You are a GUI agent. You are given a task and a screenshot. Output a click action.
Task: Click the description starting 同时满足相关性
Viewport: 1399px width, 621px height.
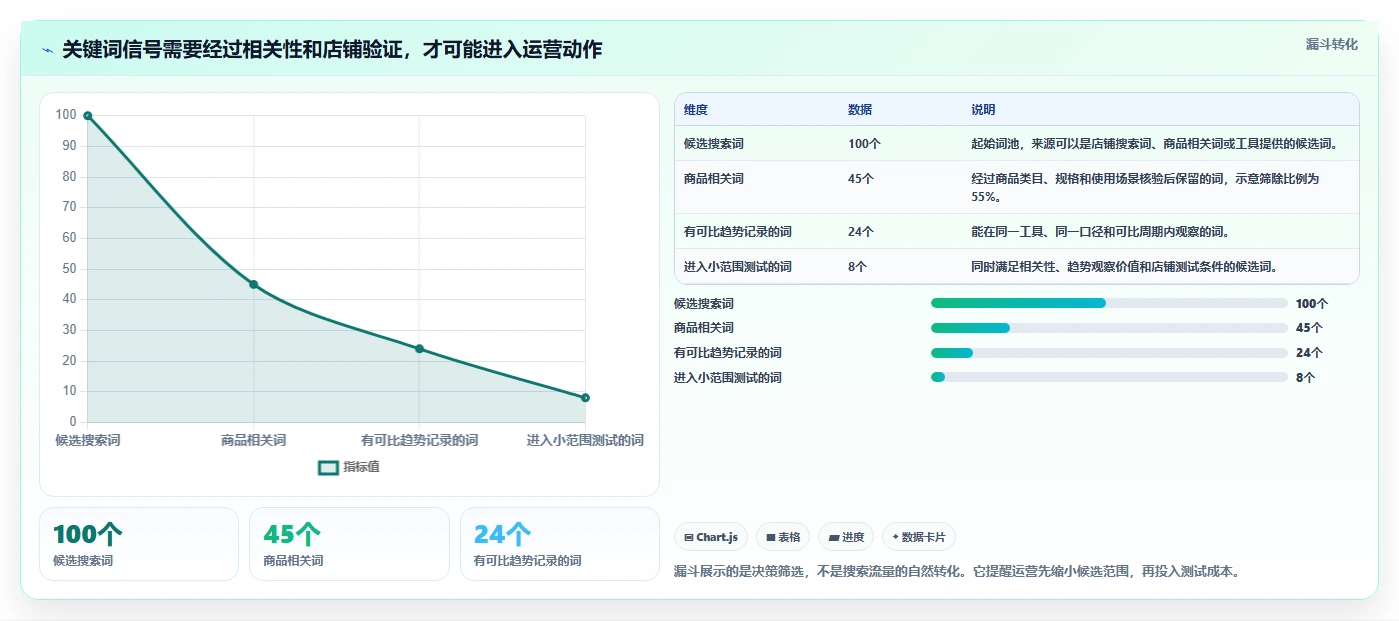(1124, 267)
